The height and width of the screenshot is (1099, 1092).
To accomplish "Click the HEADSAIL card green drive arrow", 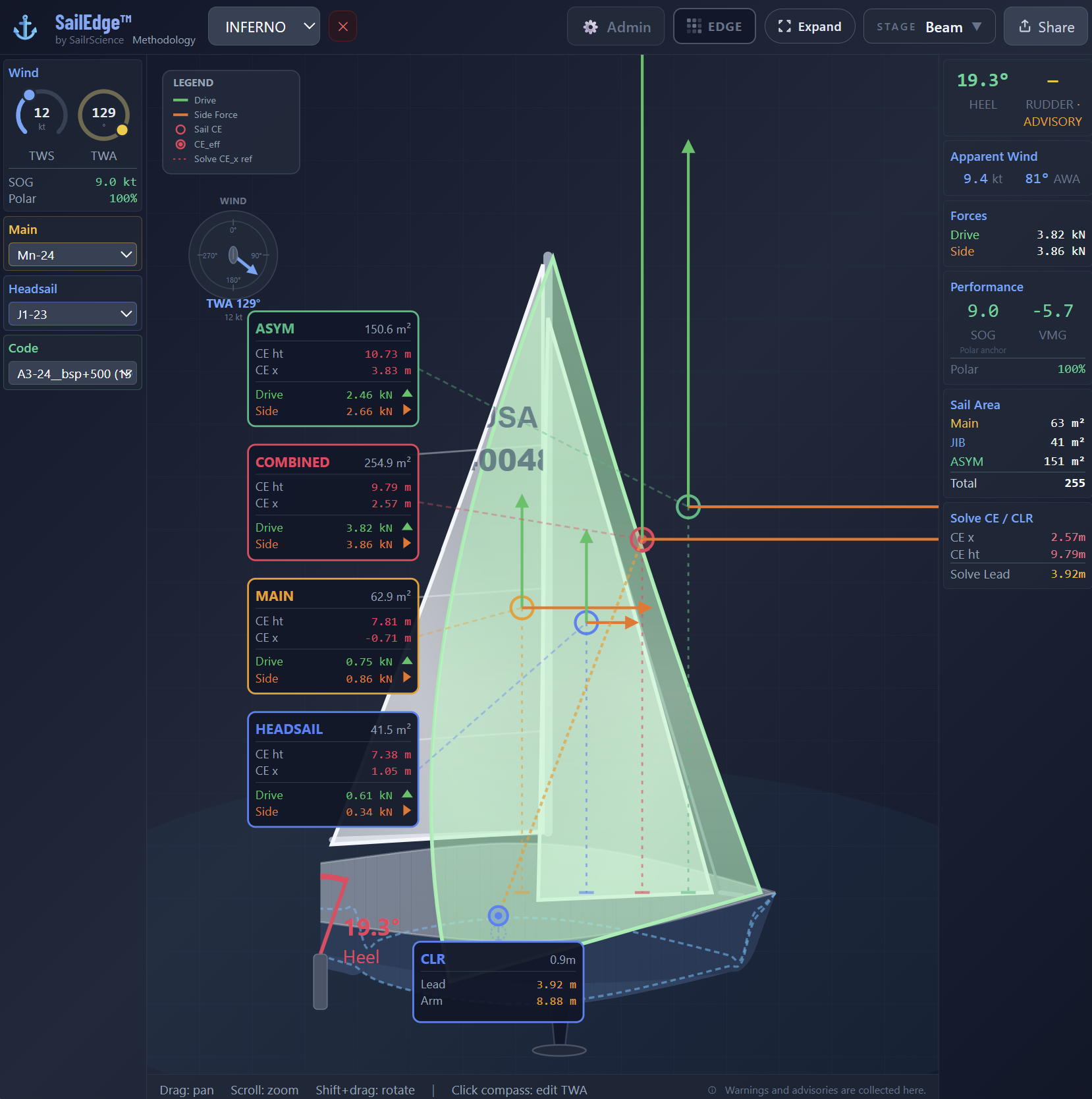I will (x=407, y=794).
